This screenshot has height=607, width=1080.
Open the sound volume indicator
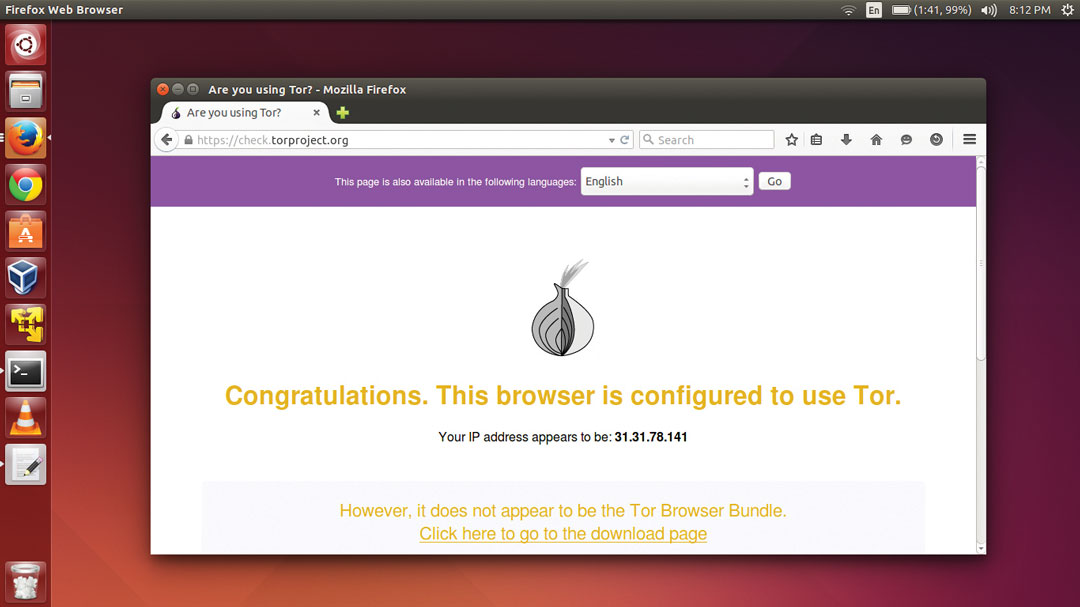point(989,10)
